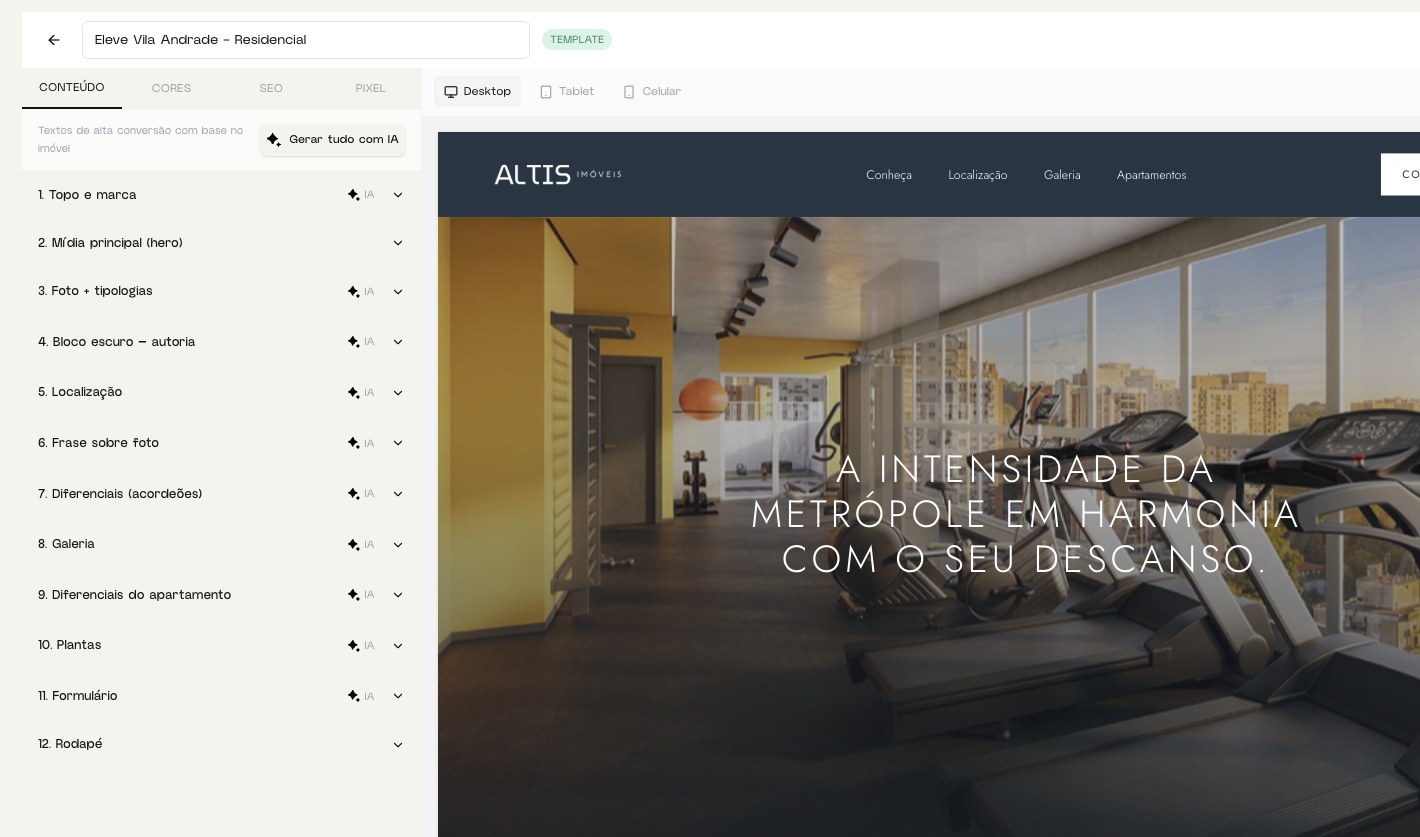This screenshot has width=1420, height=837.
Task: Select the CONTEÚDO tab
Action: [72, 88]
